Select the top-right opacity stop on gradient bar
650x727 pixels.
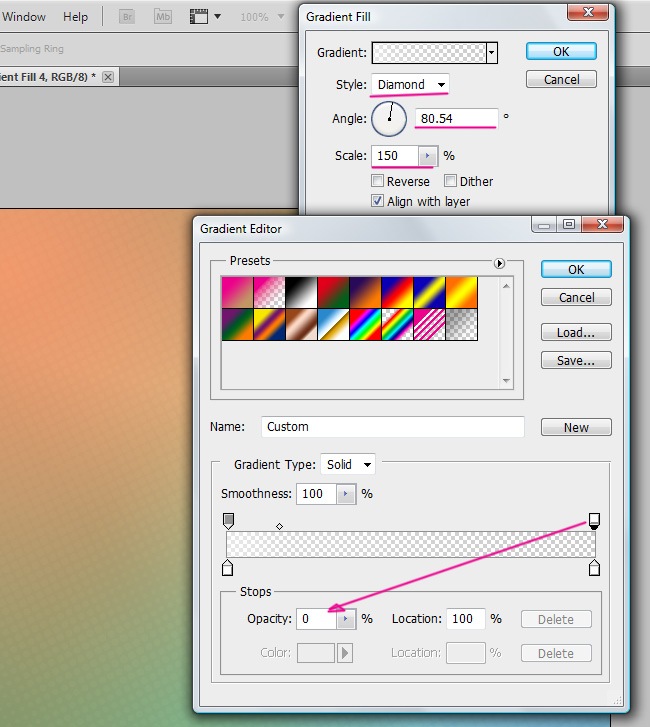pyautogui.click(x=594, y=520)
